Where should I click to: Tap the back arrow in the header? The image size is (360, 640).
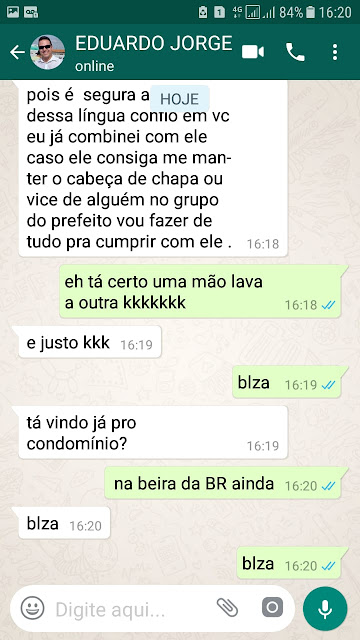coord(17,52)
